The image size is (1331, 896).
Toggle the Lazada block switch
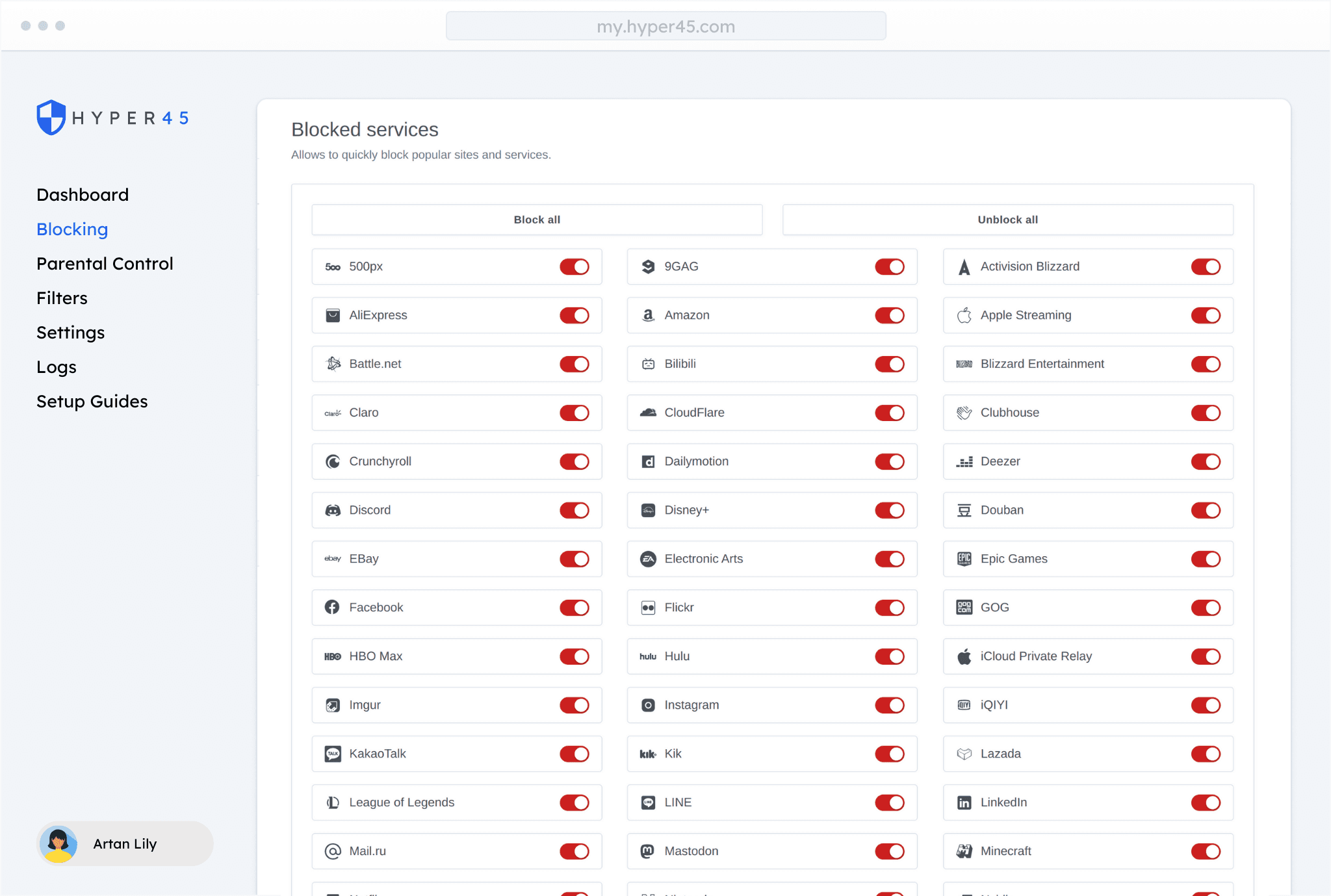1206,754
